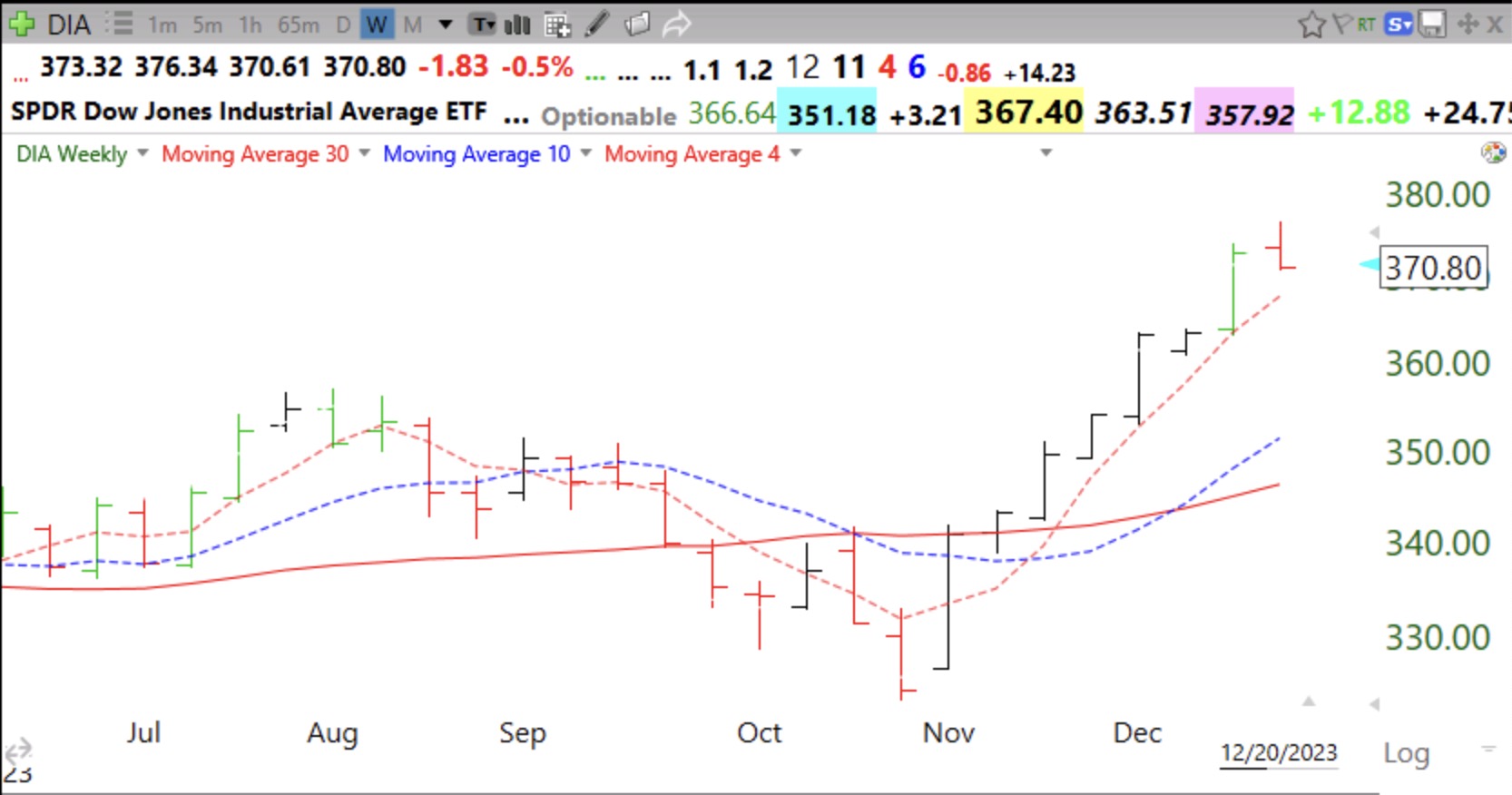The height and width of the screenshot is (795, 1512).
Task: Click the -0.5% percent change value
Action: click(537, 67)
